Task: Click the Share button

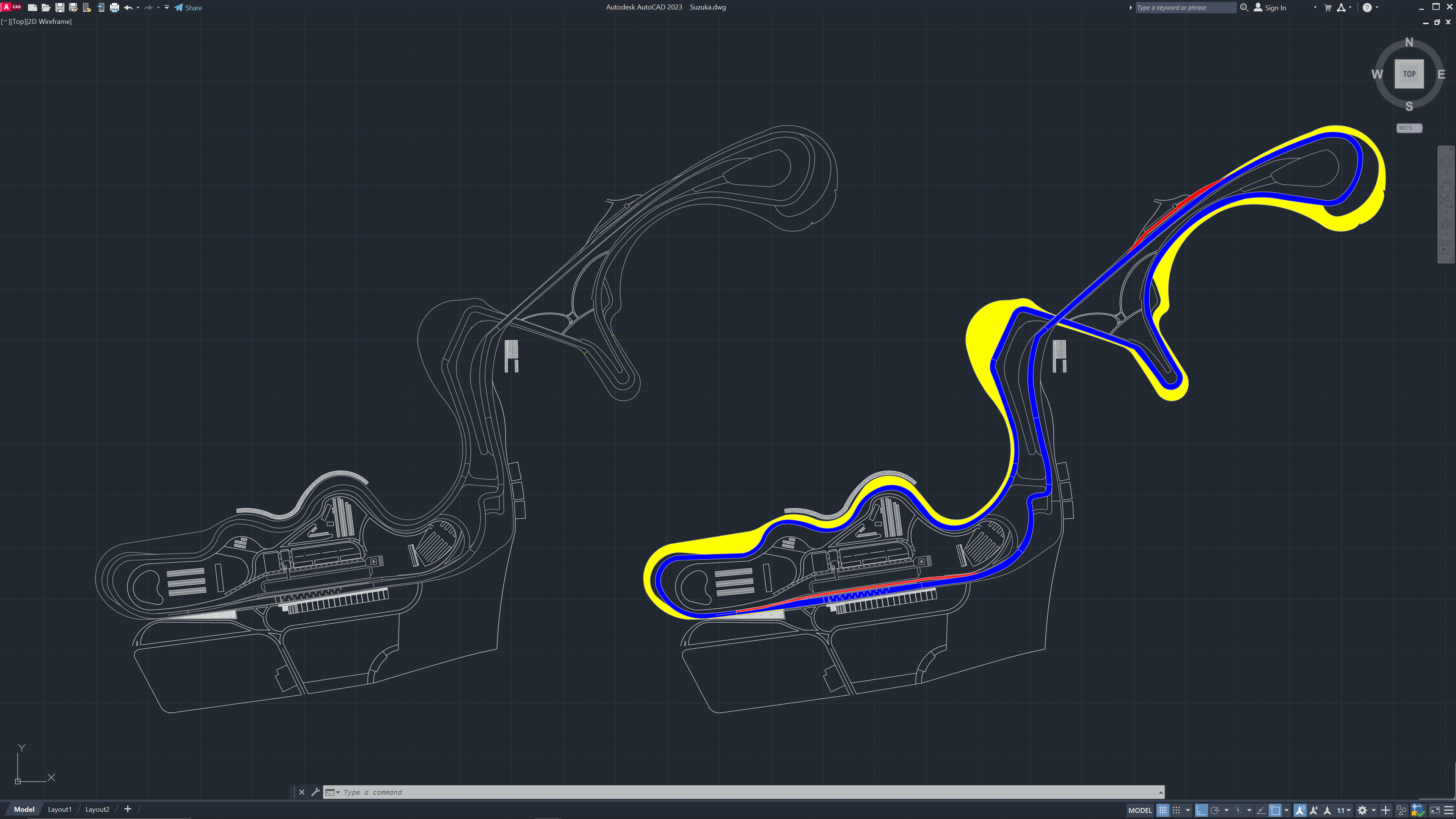Action: (188, 8)
